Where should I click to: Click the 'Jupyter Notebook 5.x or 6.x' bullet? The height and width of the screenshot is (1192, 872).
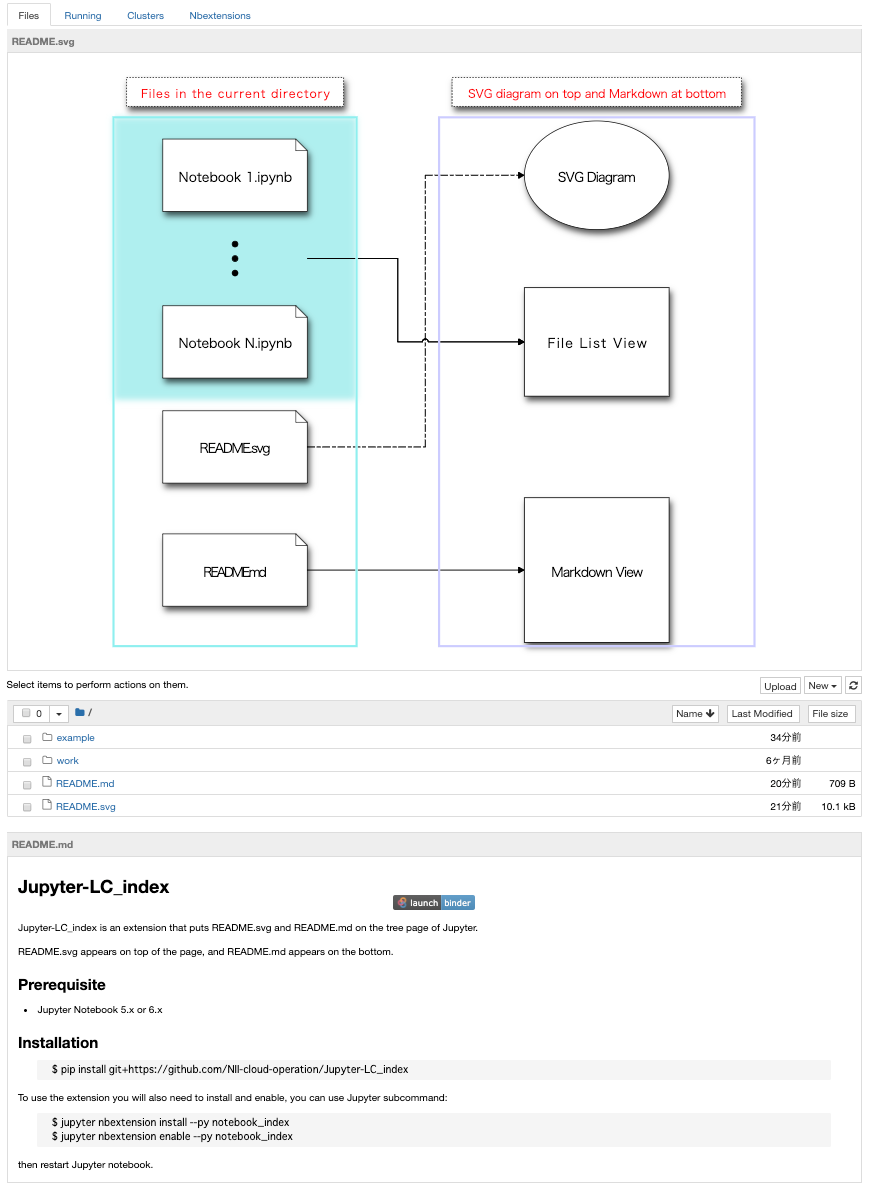100,1010
